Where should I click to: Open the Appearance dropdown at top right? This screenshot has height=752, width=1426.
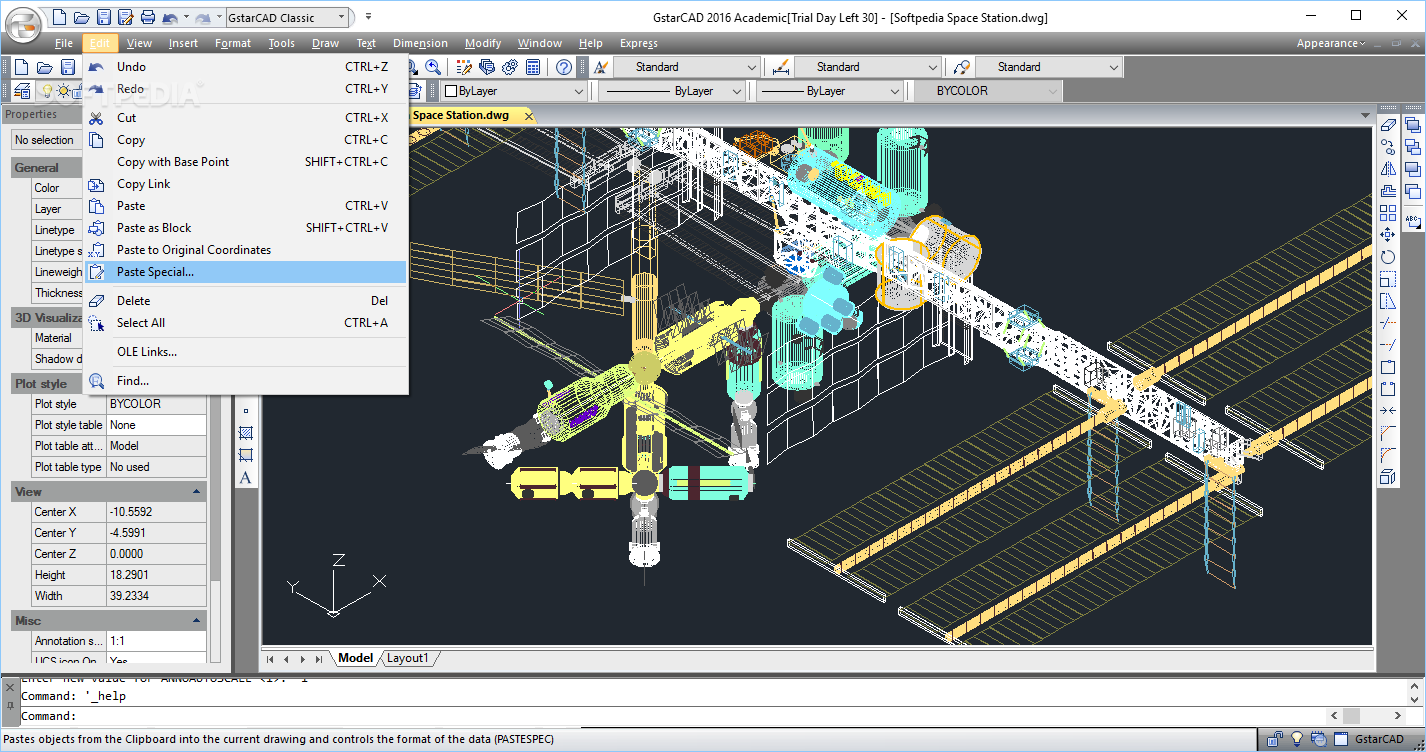pos(1331,43)
